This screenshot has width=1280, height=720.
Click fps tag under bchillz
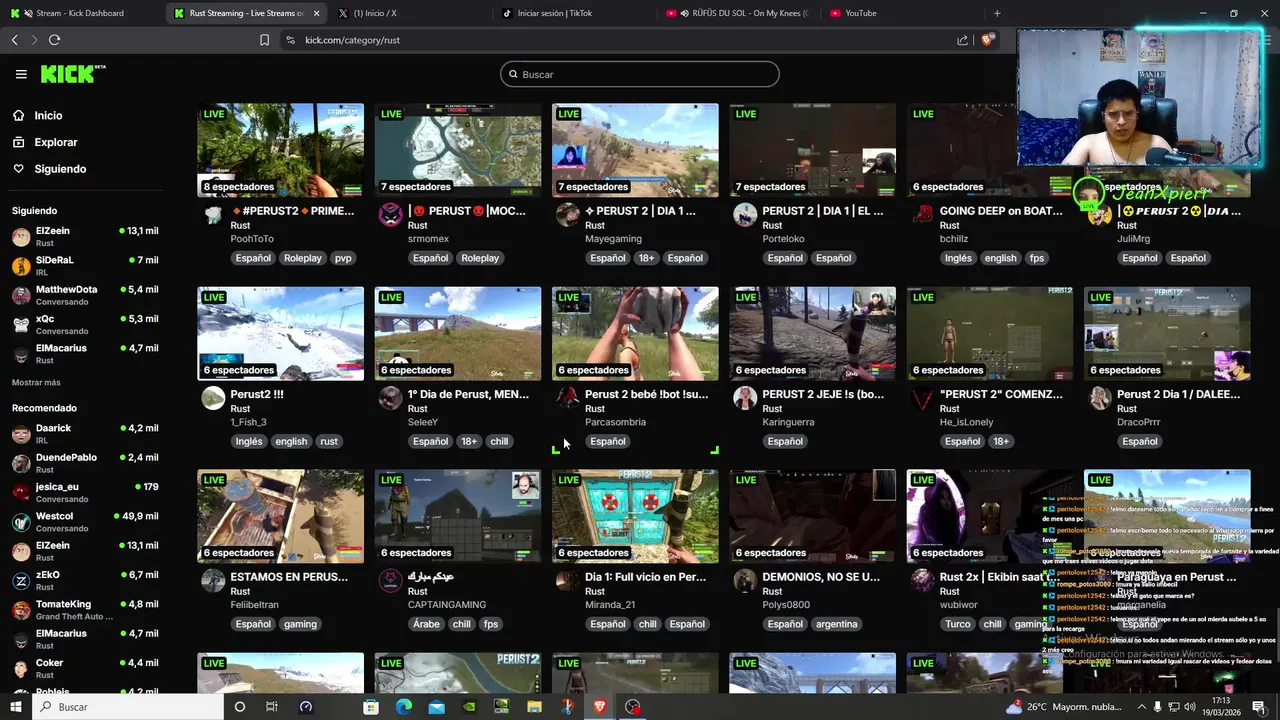[x=1037, y=258]
